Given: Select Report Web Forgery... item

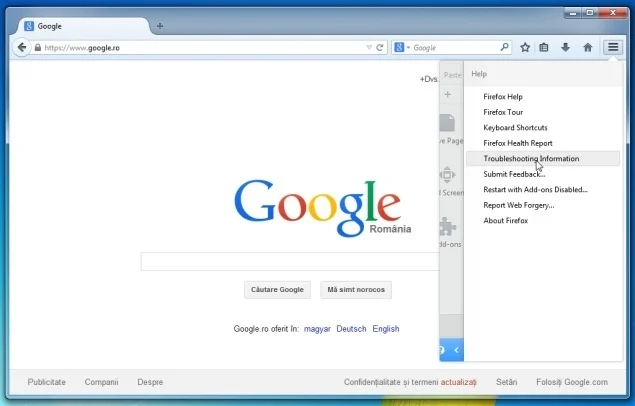Looking at the screenshot, I should [x=543, y=205].
